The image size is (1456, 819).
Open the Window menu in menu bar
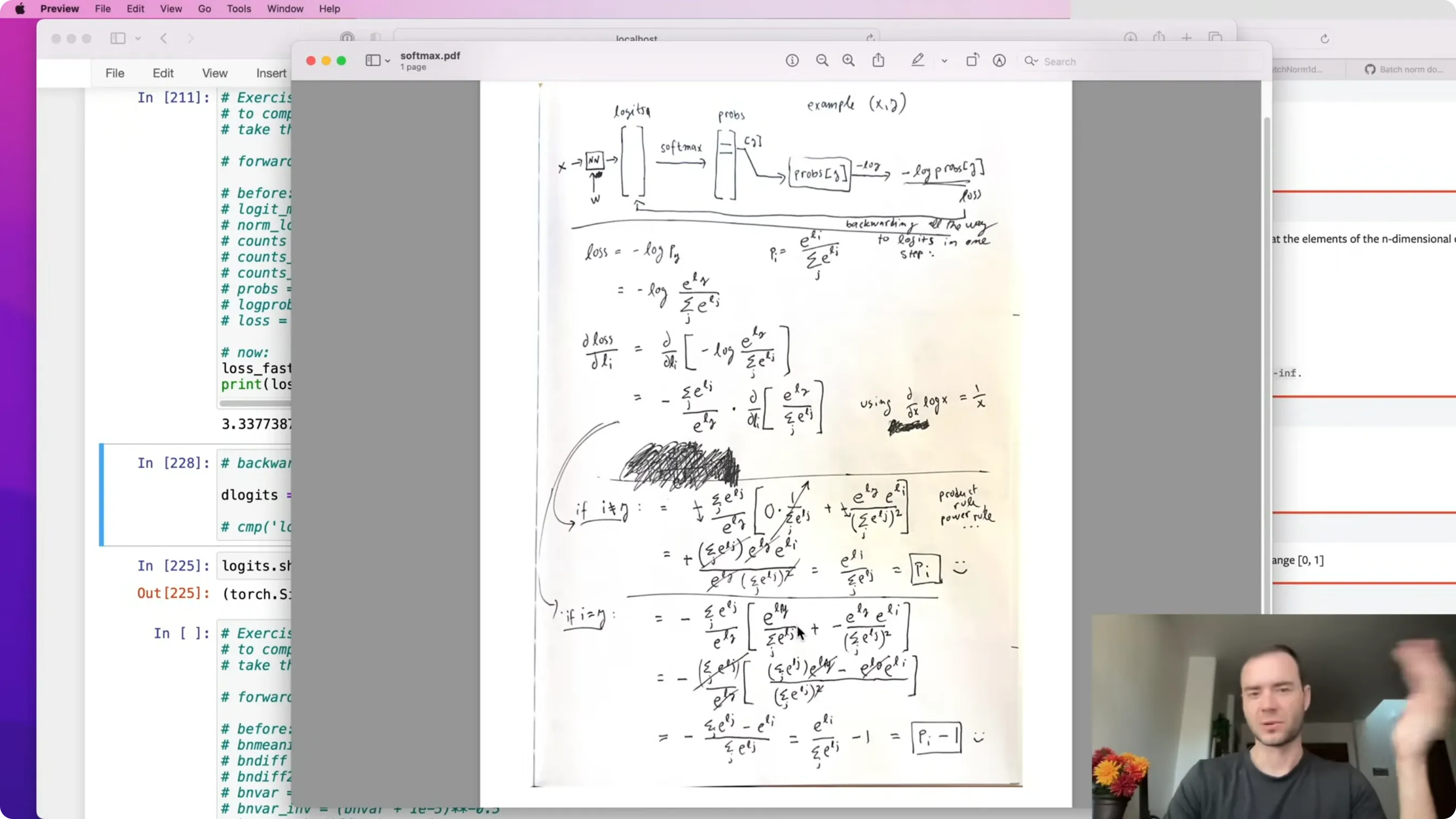point(285,9)
